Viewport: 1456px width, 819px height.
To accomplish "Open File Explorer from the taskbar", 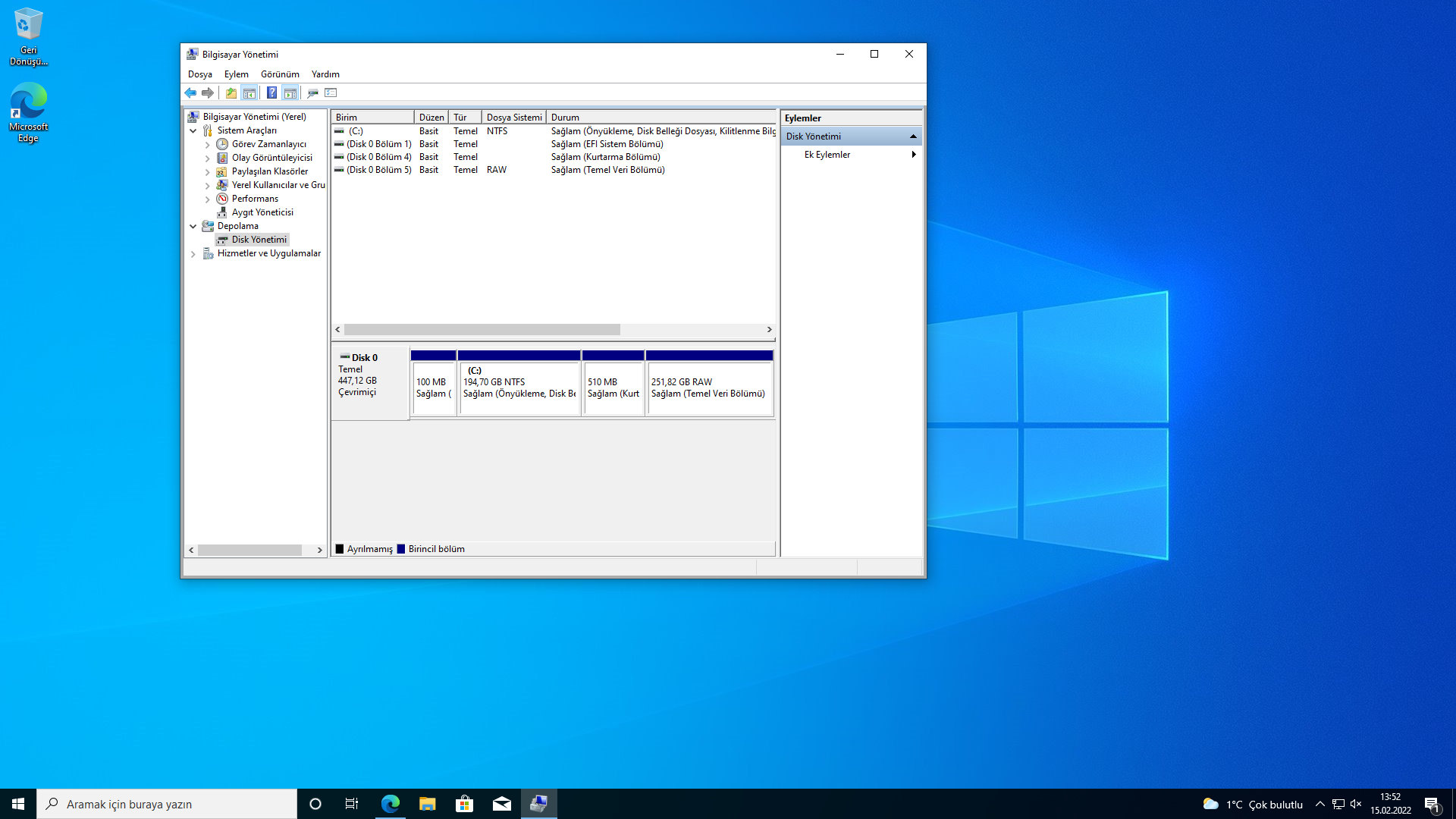I will [427, 804].
